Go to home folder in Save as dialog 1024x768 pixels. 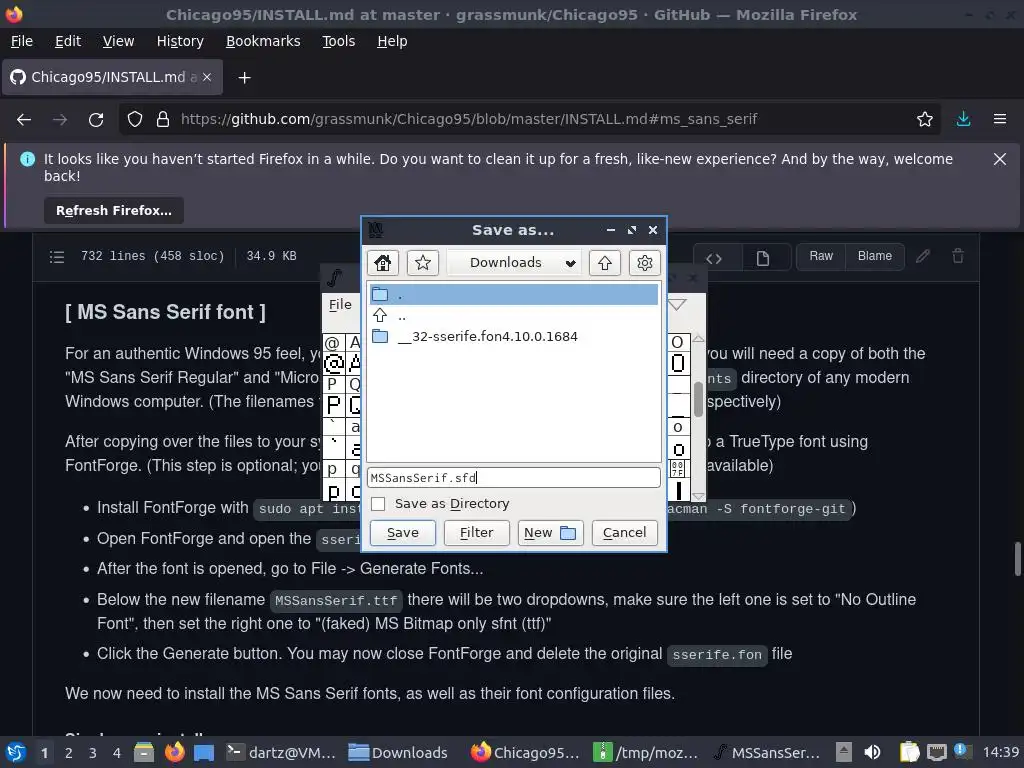(383, 263)
